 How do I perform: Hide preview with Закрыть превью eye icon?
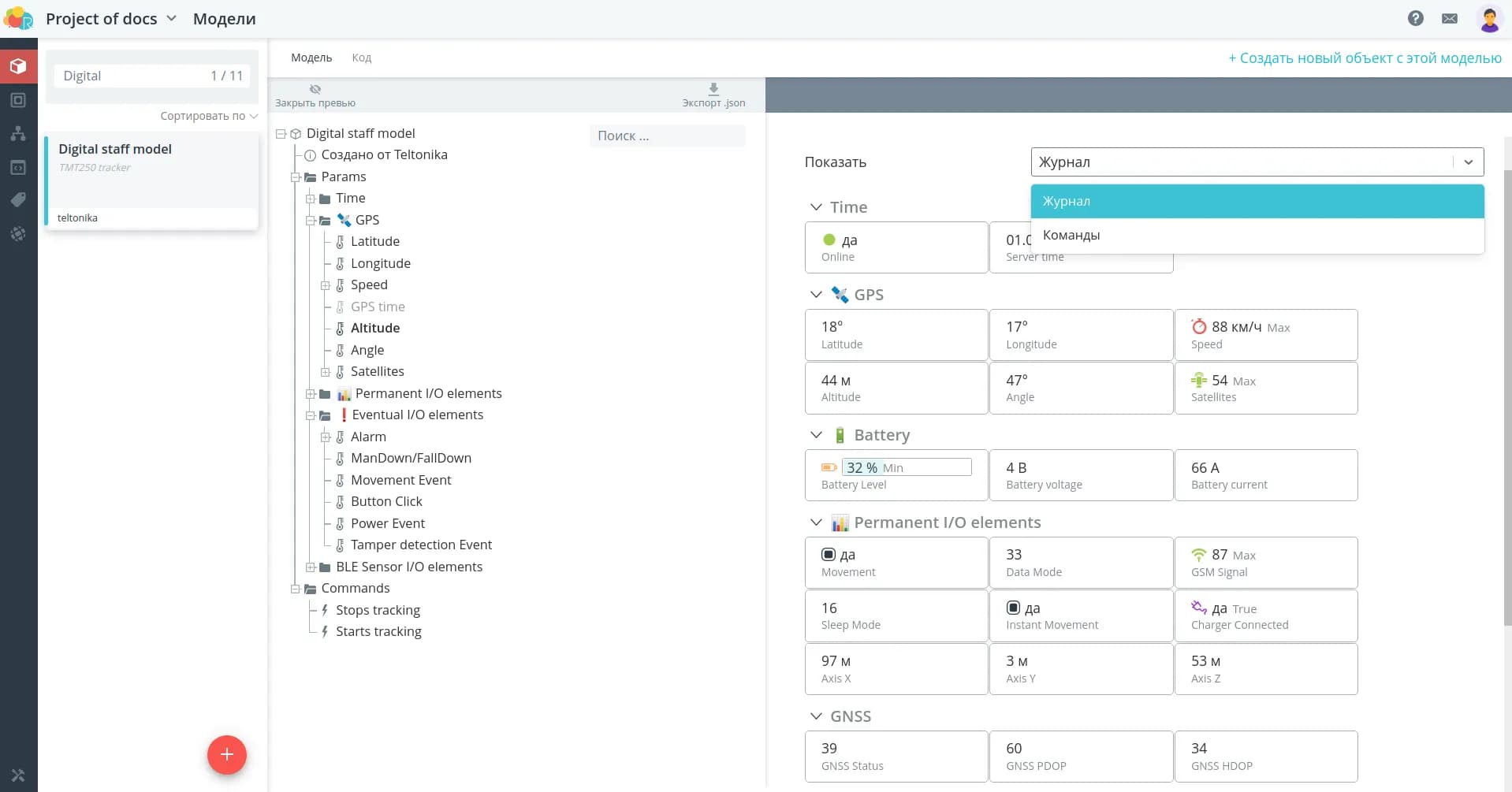(x=315, y=89)
